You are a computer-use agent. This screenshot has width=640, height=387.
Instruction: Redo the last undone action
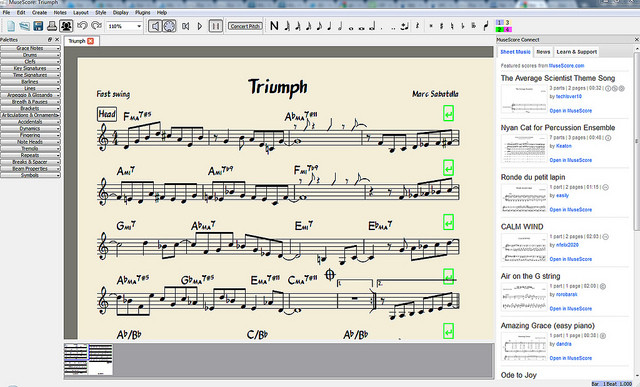pyautogui.click(x=97, y=26)
